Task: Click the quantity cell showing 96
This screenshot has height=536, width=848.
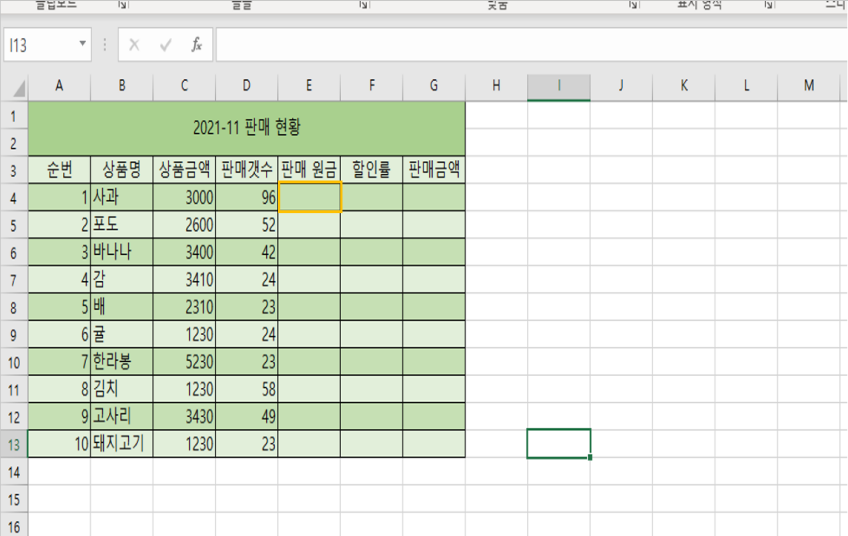Action: (x=247, y=197)
